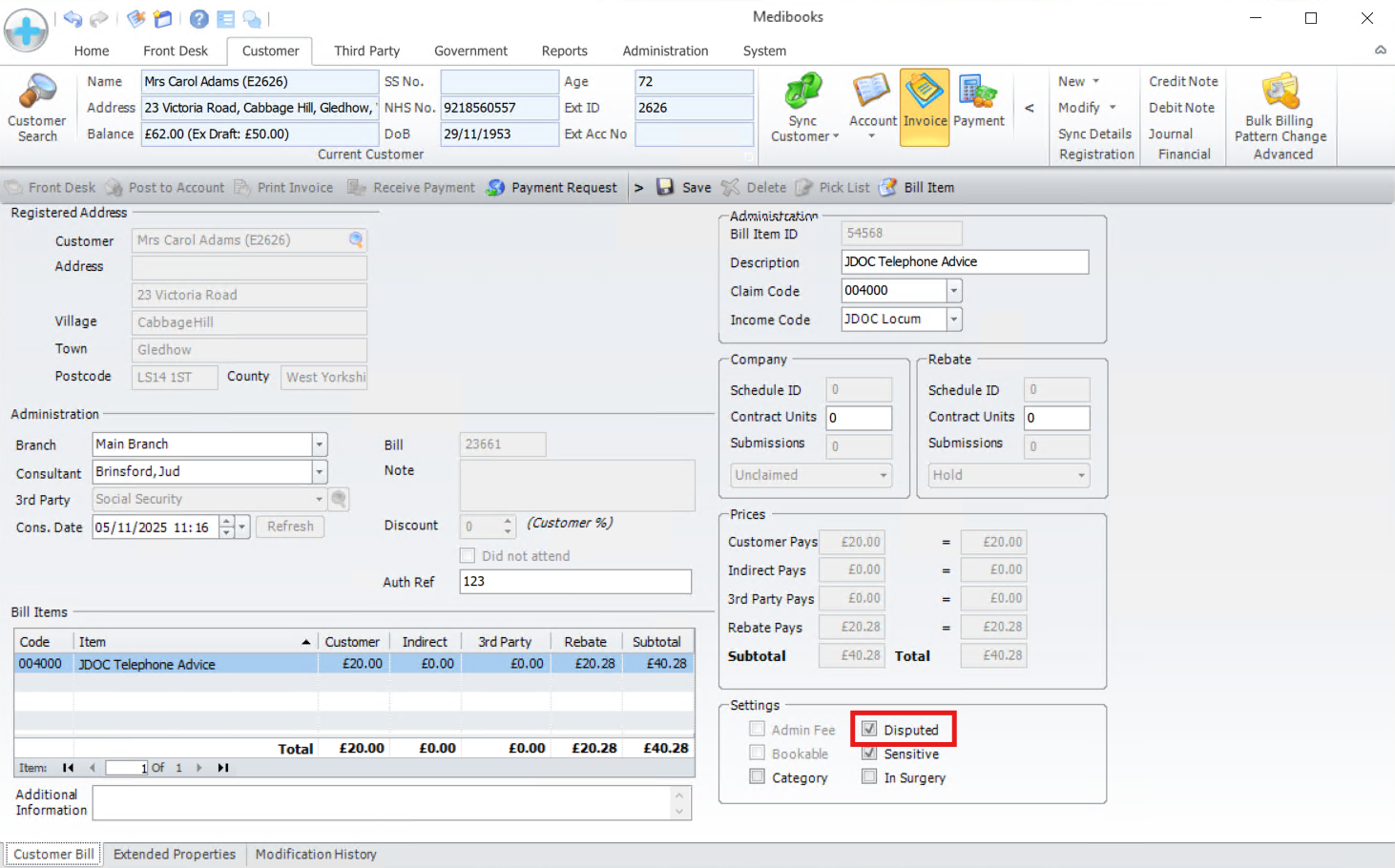Expand the Claim Code dropdown
This screenshot has width=1395, height=868.
click(953, 291)
